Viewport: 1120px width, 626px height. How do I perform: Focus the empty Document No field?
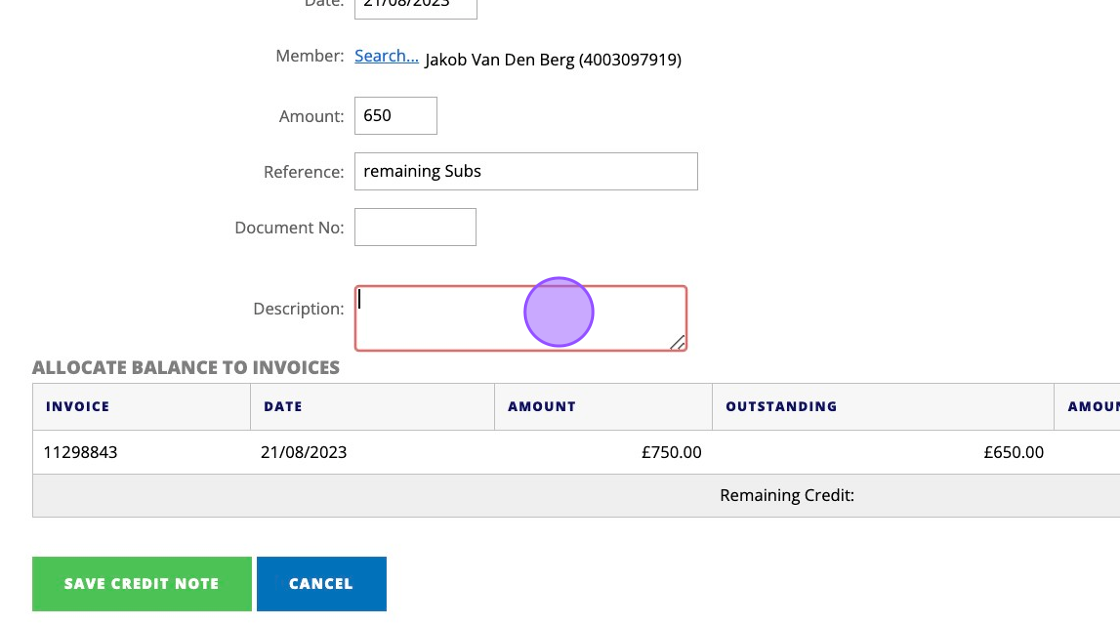click(x=415, y=227)
